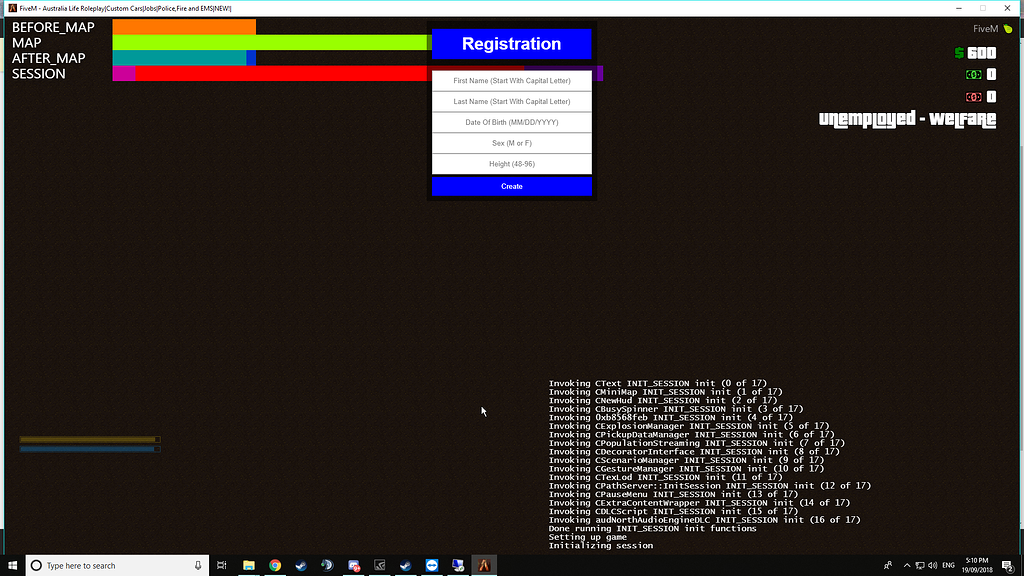Open Task View on the taskbar

click(x=221, y=564)
